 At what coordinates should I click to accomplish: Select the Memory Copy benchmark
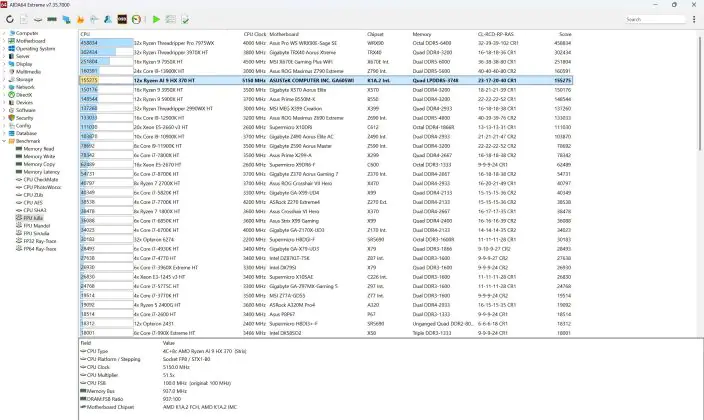39,164
